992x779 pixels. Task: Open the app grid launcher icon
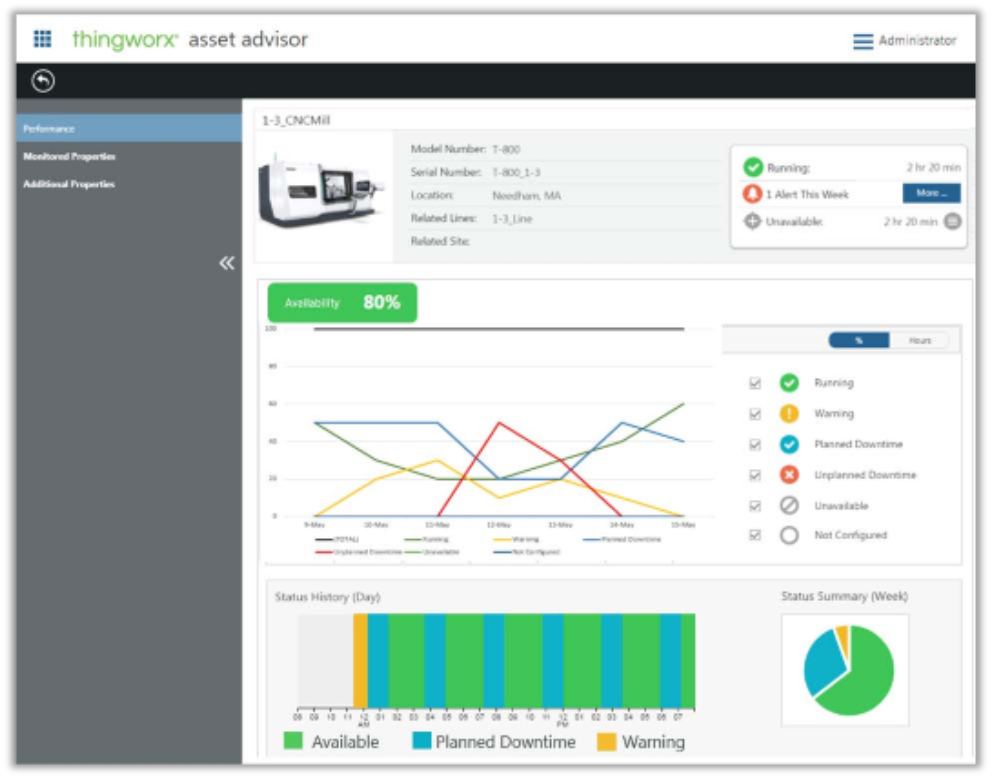point(42,39)
